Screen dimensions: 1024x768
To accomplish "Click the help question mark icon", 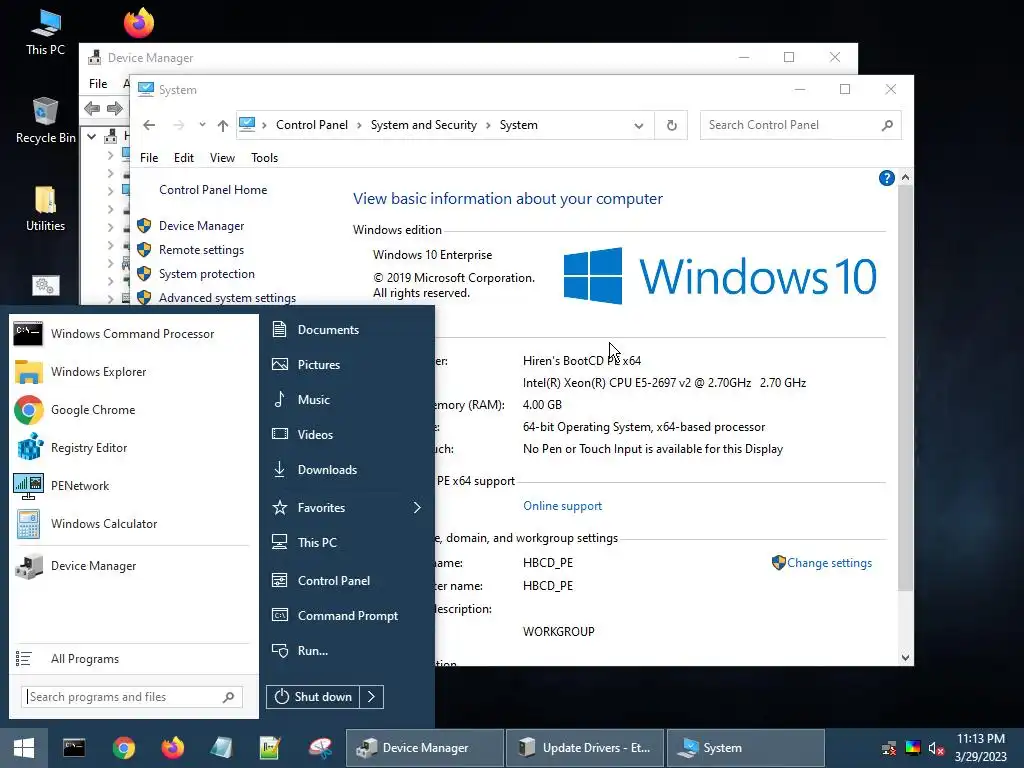I will pos(886,178).
